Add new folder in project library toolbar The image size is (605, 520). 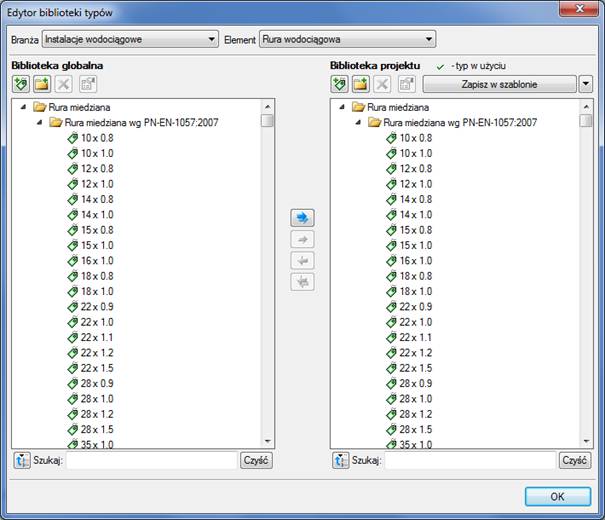point(361,84)
